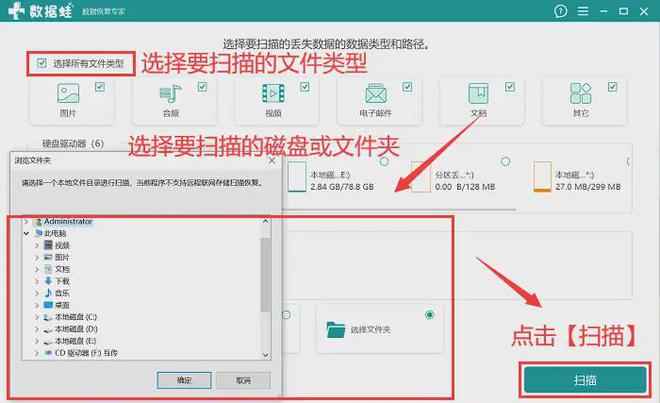The image size is (660, 403).
Task: Uncheck the 音频 checkbox
Action: [202, 87]
